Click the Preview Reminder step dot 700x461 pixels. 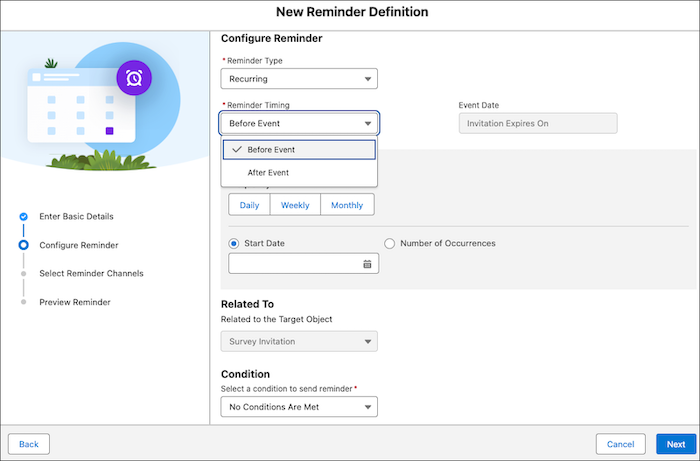click(23, 302)
